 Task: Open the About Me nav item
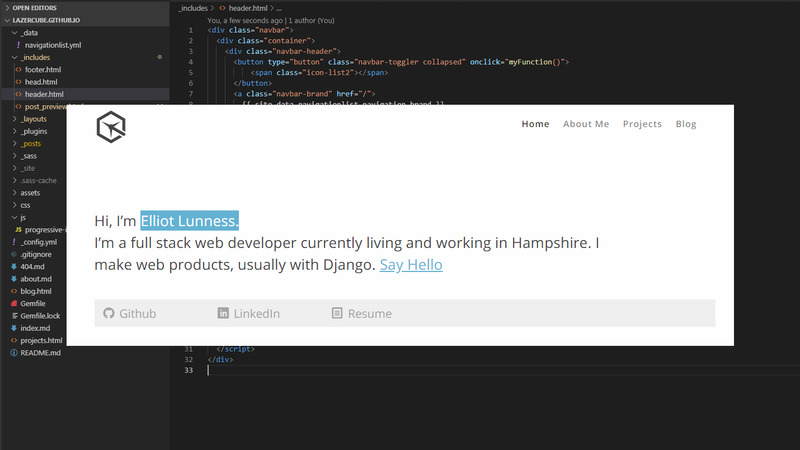[x=586, y=124]
